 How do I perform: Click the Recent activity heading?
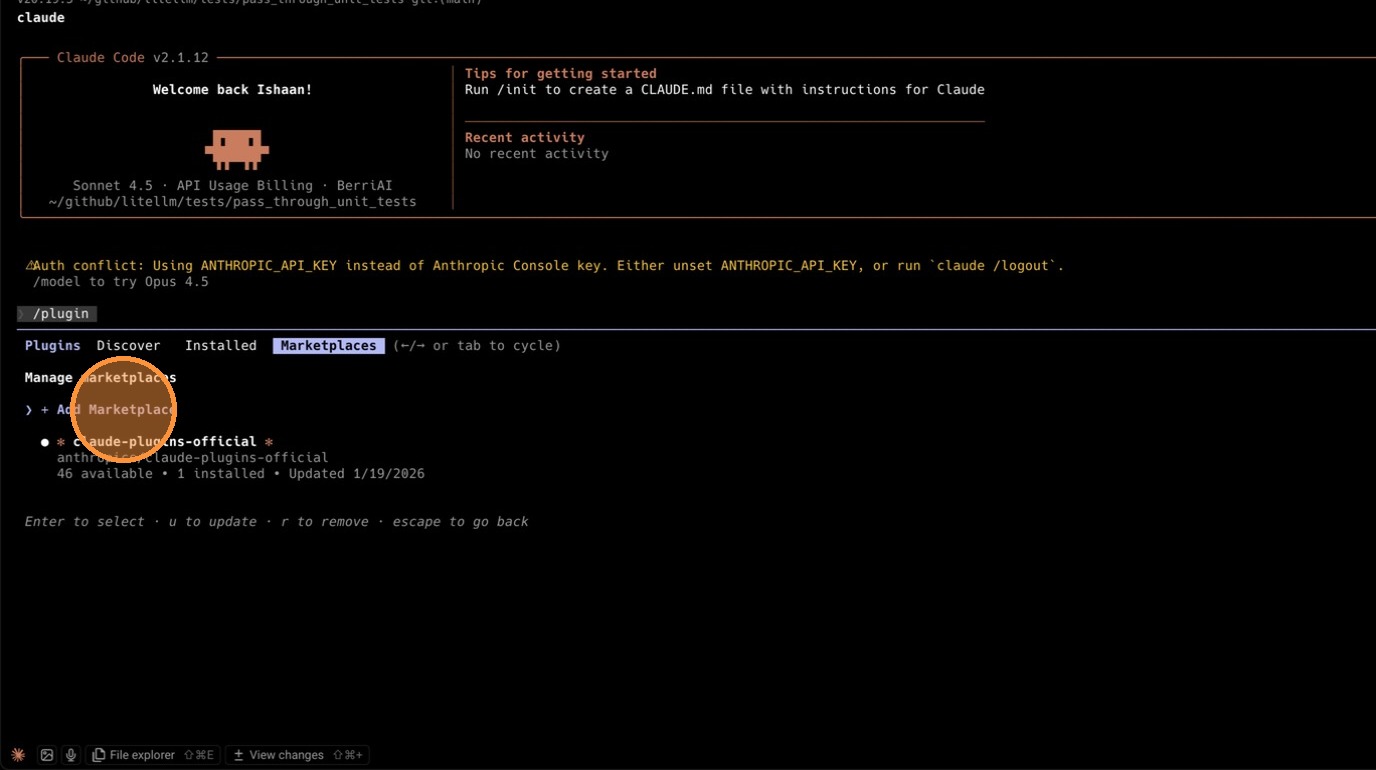click(525, 138)
